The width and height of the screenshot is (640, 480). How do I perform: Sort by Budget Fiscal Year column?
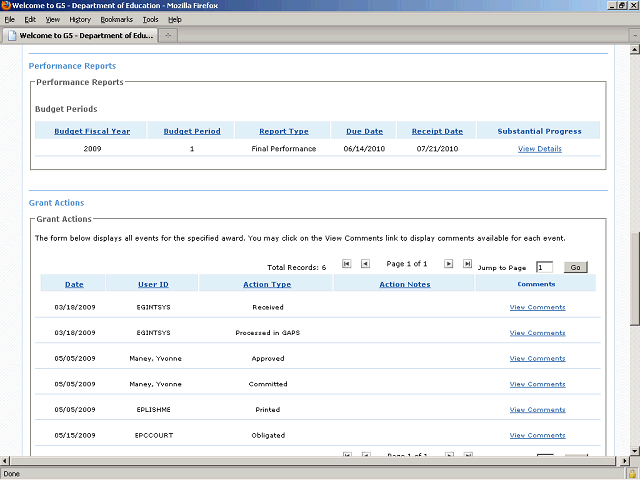click(x=92, y=131)
